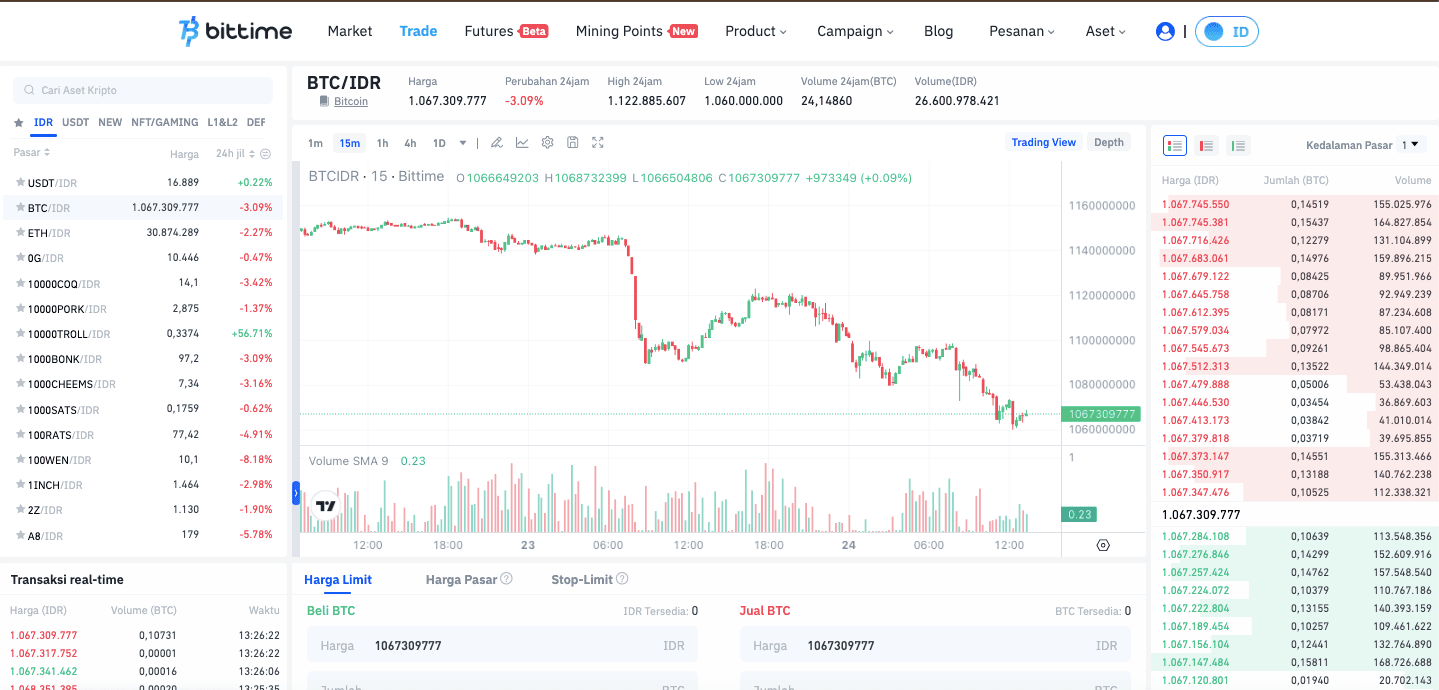Enter fullscreen mode on the chart

point(597,142)
